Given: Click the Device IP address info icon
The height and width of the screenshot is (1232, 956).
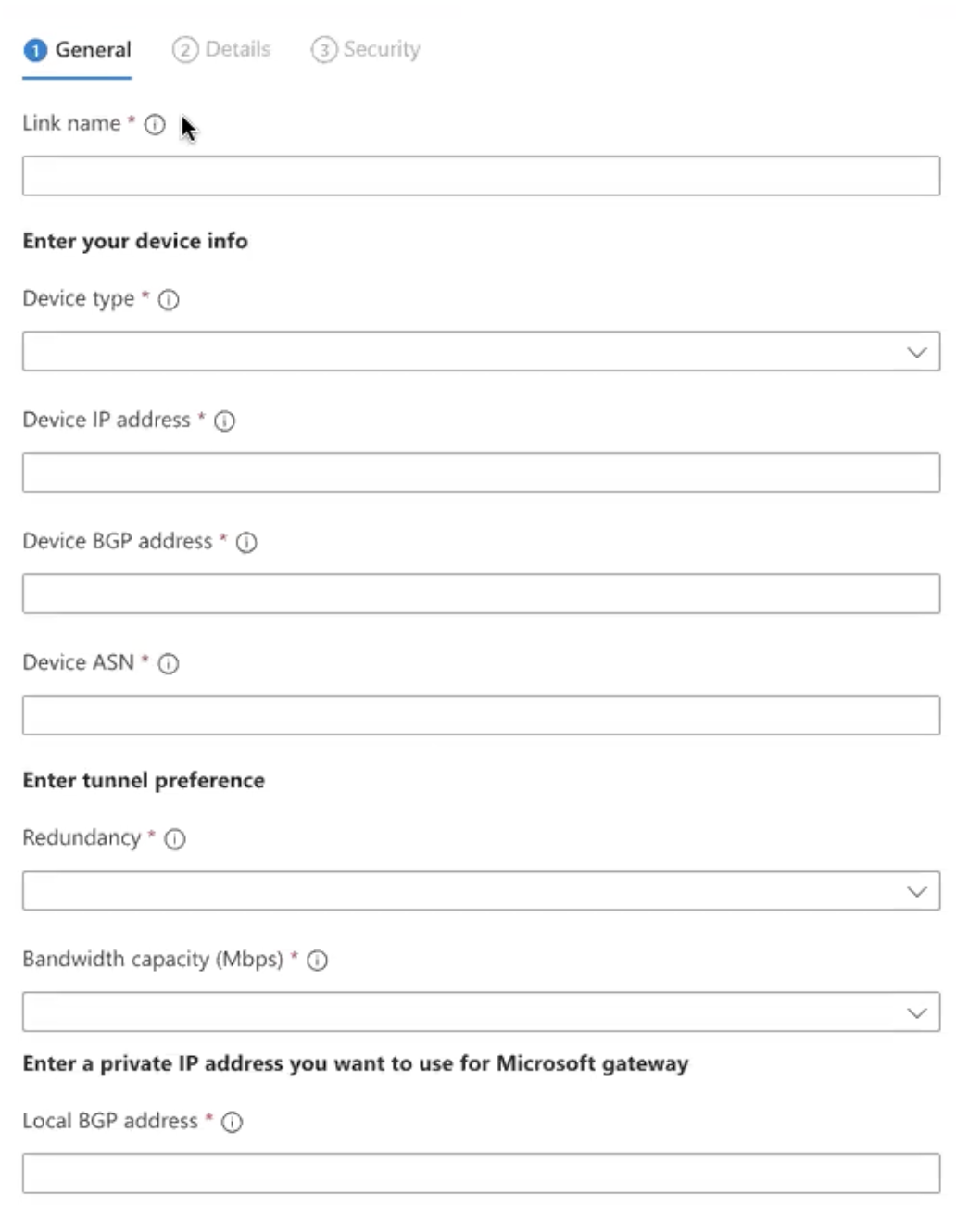Looking at the screenshot, I should tap(224, 421).
